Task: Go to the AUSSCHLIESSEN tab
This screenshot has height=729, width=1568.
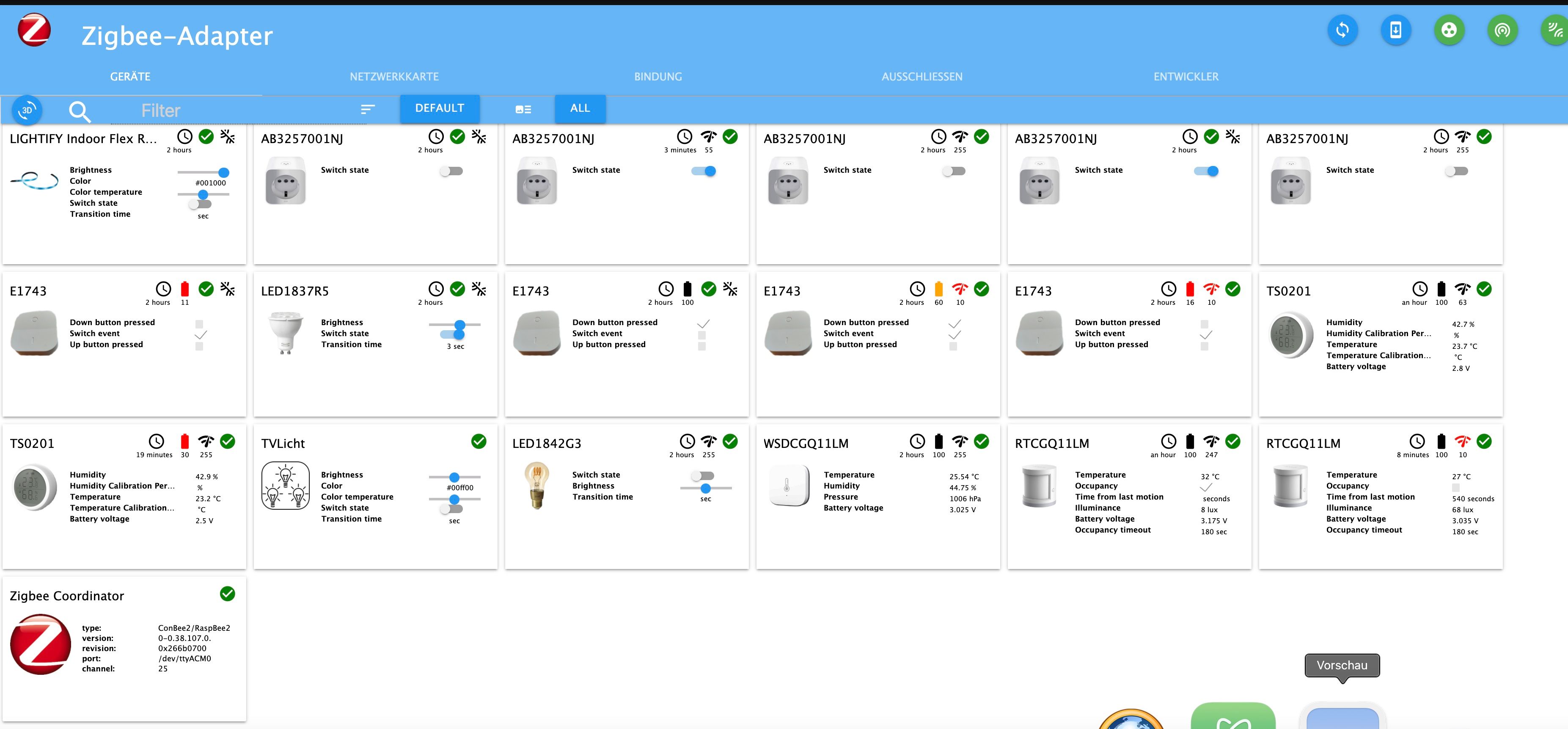Action: point(922,77)
